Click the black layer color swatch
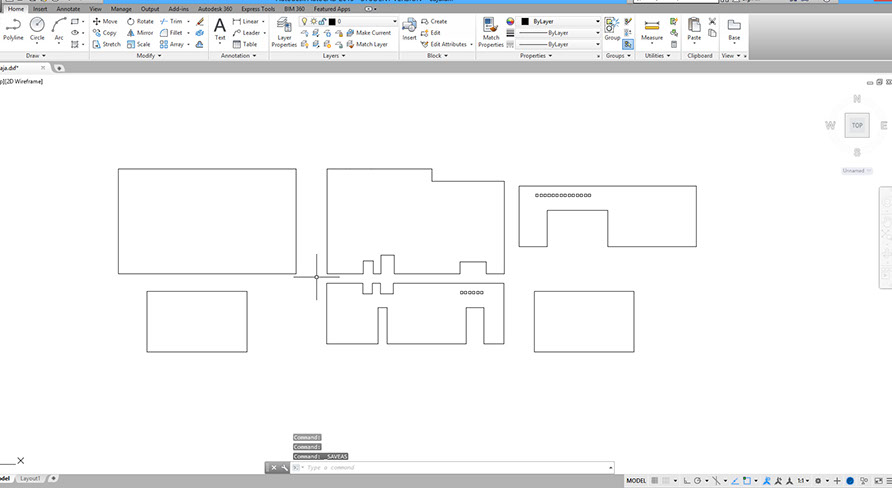The width and height of the screenshot is (892, 488). pyautogui.click(x=332, y=22)
